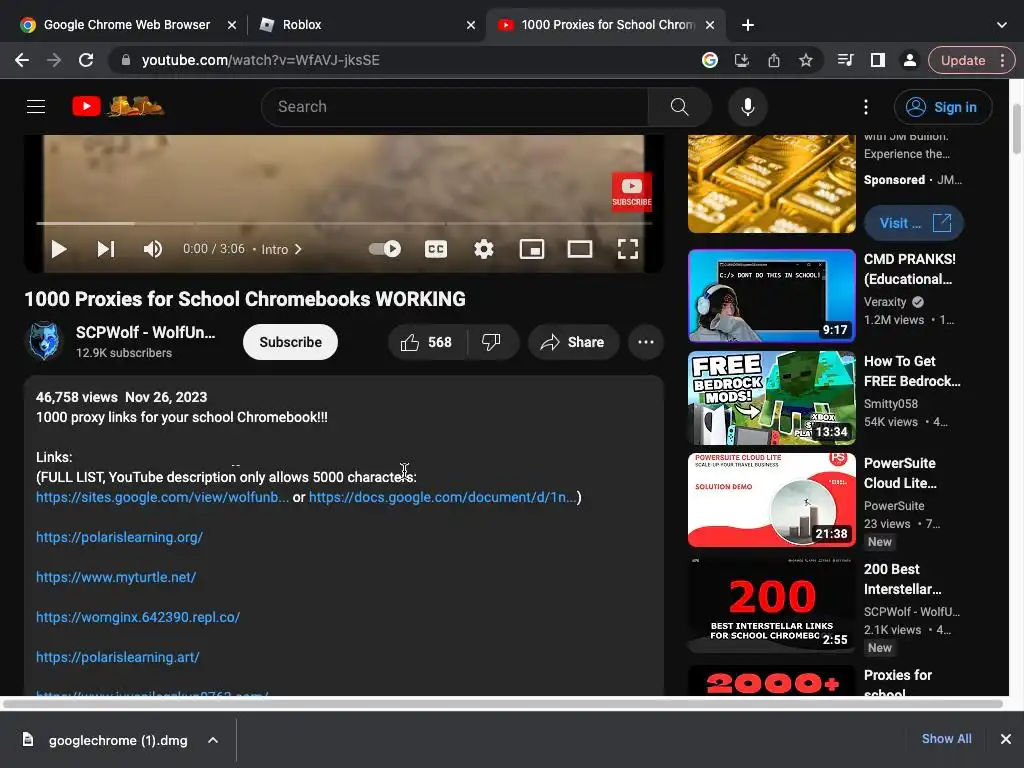Viewport: 1024px width, 768px height.
Task: Click the YouTube search box
Action: point(455,106)
